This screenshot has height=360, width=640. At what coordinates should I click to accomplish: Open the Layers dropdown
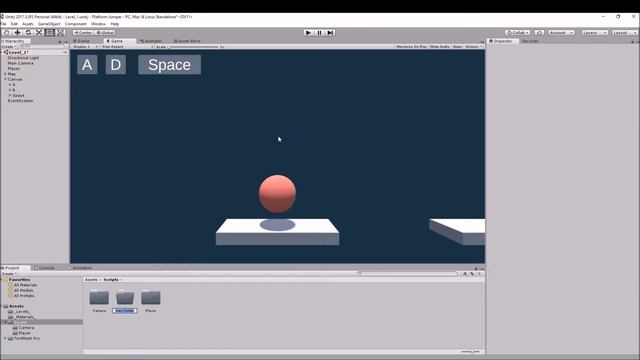tap(594, 32)
